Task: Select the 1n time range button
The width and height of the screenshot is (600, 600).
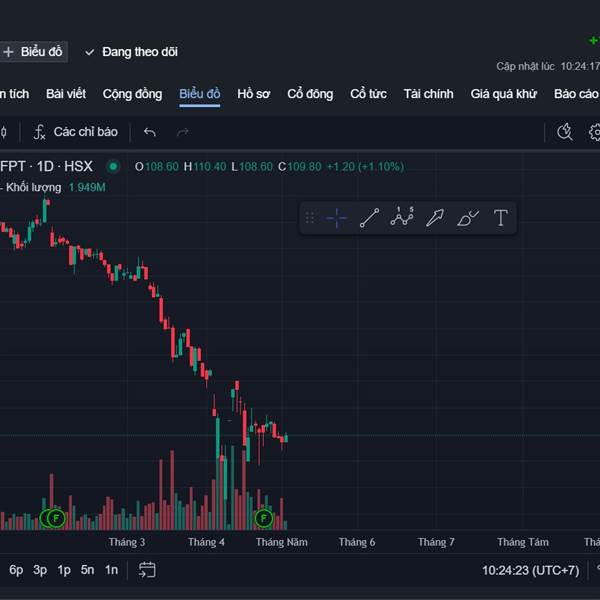Action: (x=112, y=570)
